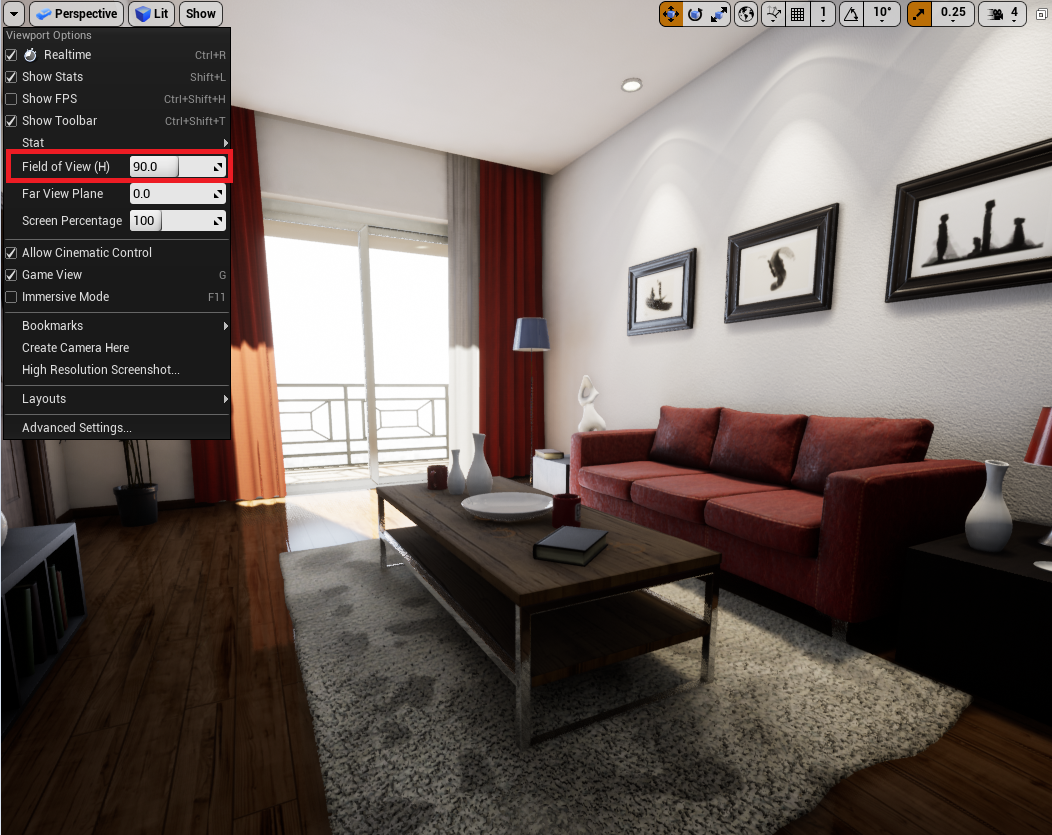Expand the Layouts submenu
Viewport: 1052px width, 835px height.
click(x=117, y=399)
